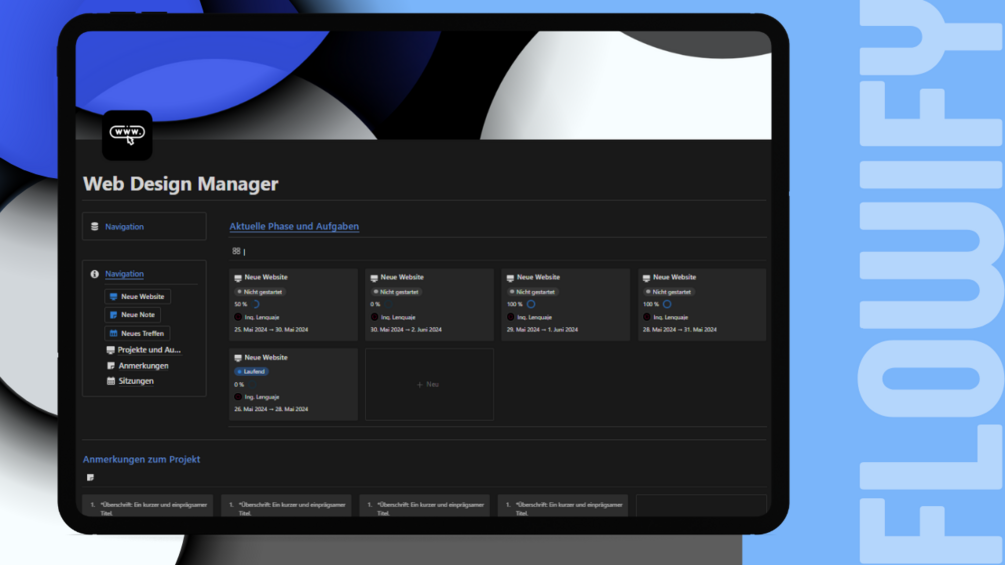Click the page icon on the card dated 25. Mai 2024
This screenshot has width=1005, height=565.
pyautogui.click(x=238, y=278)
